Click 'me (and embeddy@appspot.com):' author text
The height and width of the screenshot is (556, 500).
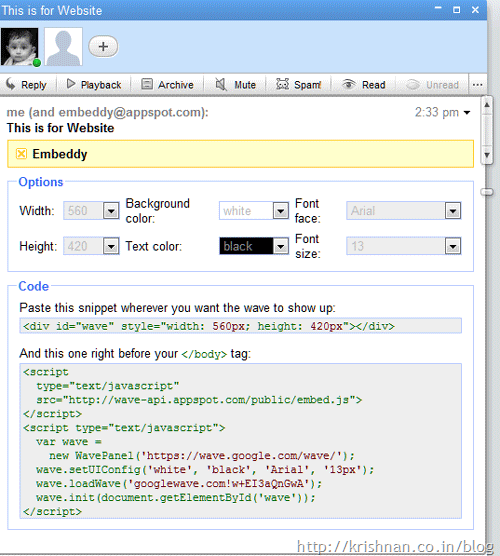[107, 112]
